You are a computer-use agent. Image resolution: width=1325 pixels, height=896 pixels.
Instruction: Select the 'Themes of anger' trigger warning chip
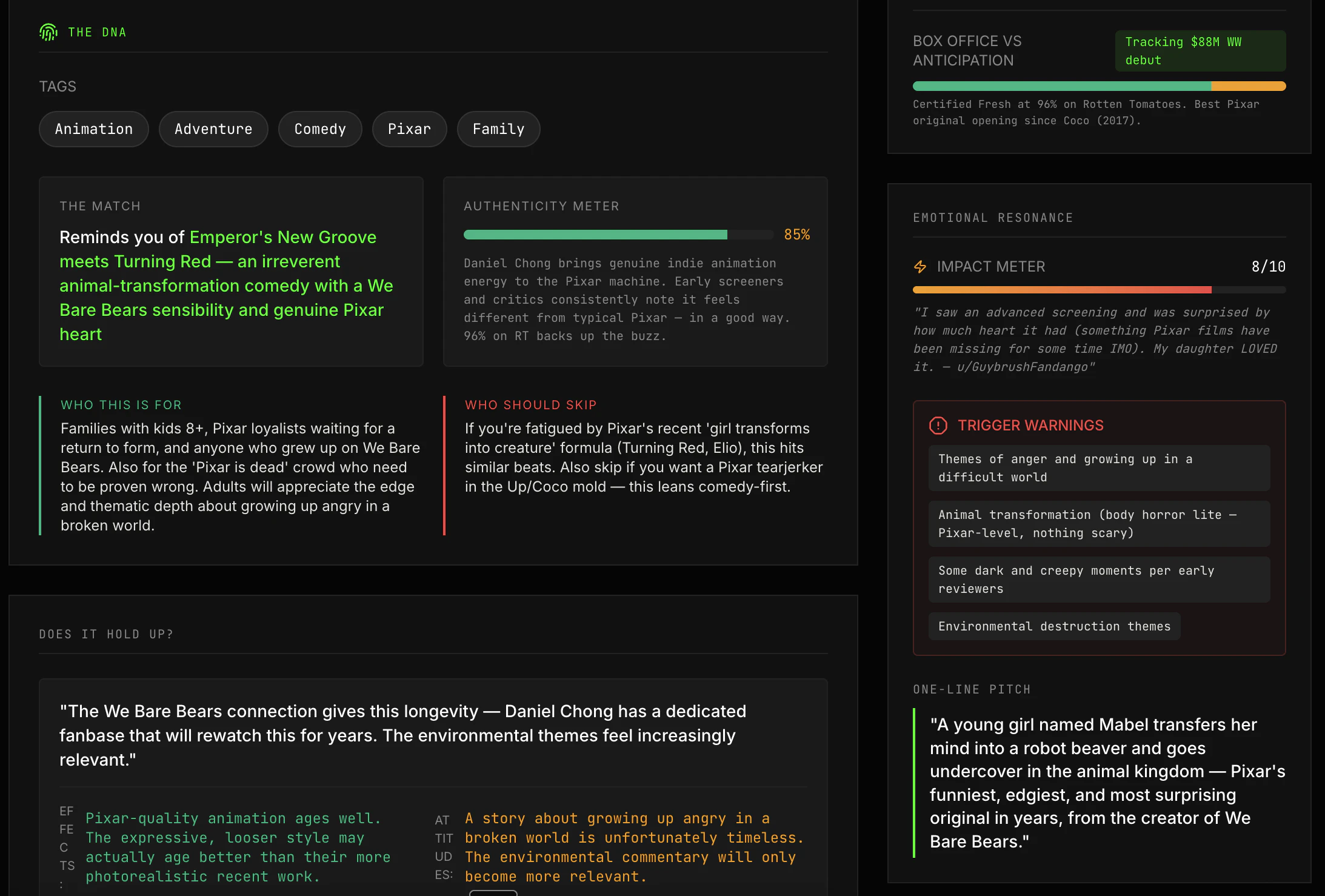[x=1098, y=467]
